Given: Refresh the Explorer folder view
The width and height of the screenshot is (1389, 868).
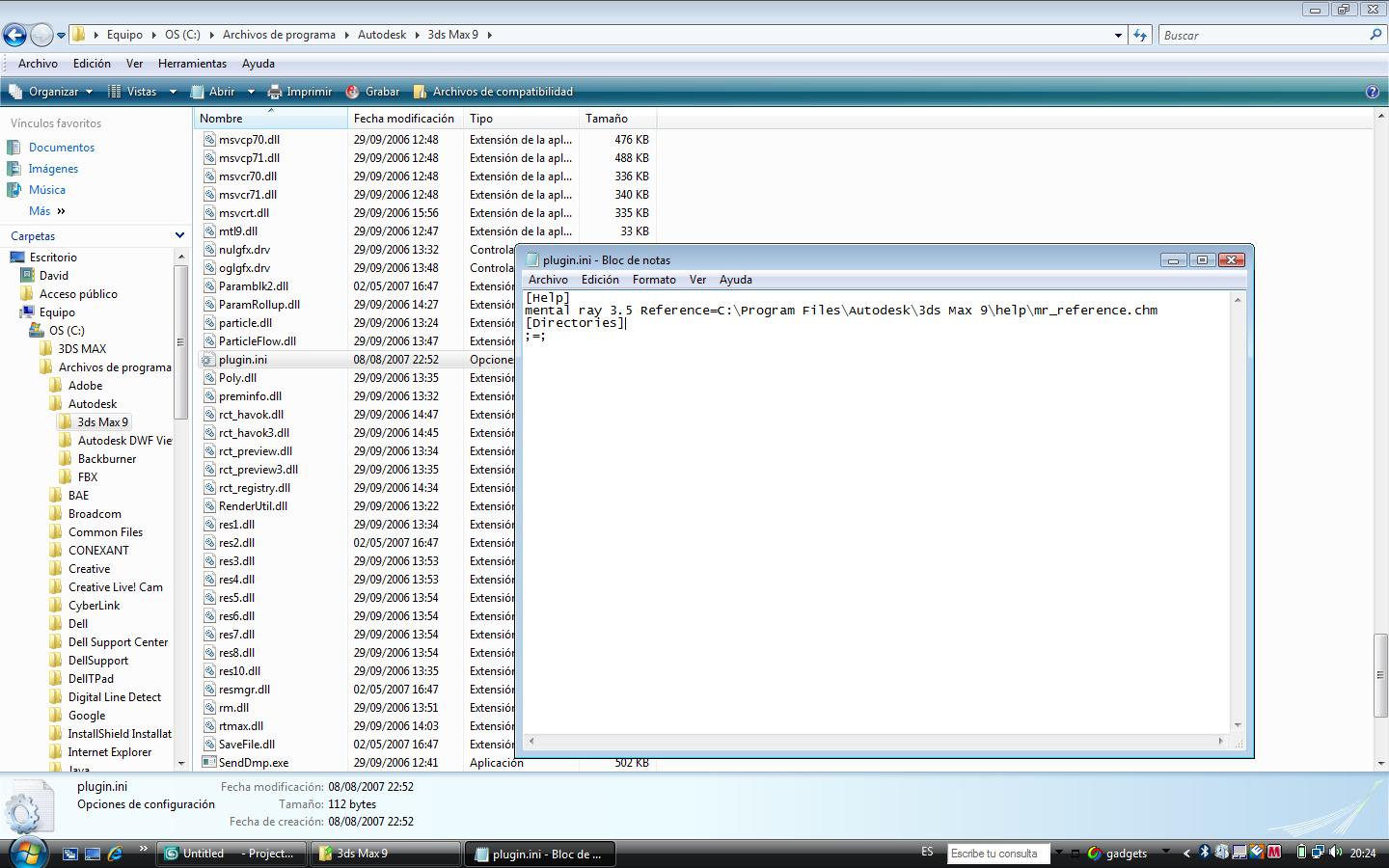Looking at the screenshot, I should (1140, 35).
